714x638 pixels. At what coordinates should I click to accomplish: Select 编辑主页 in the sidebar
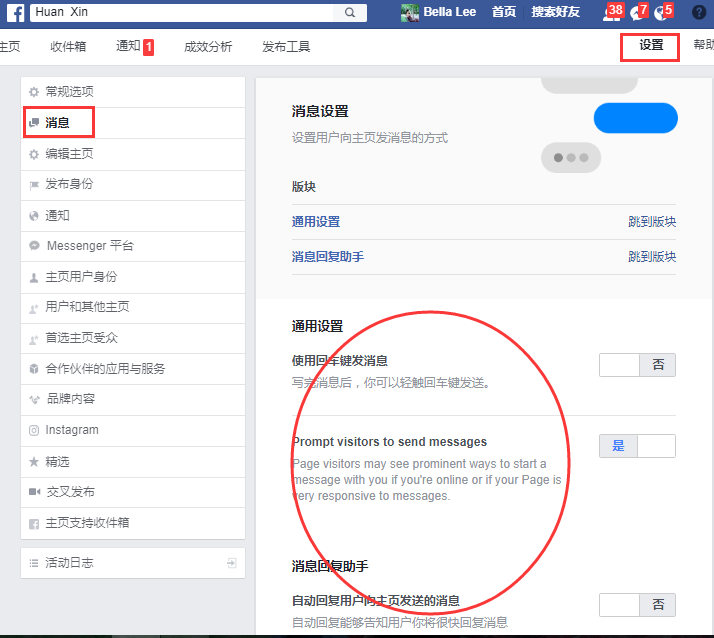133,154
